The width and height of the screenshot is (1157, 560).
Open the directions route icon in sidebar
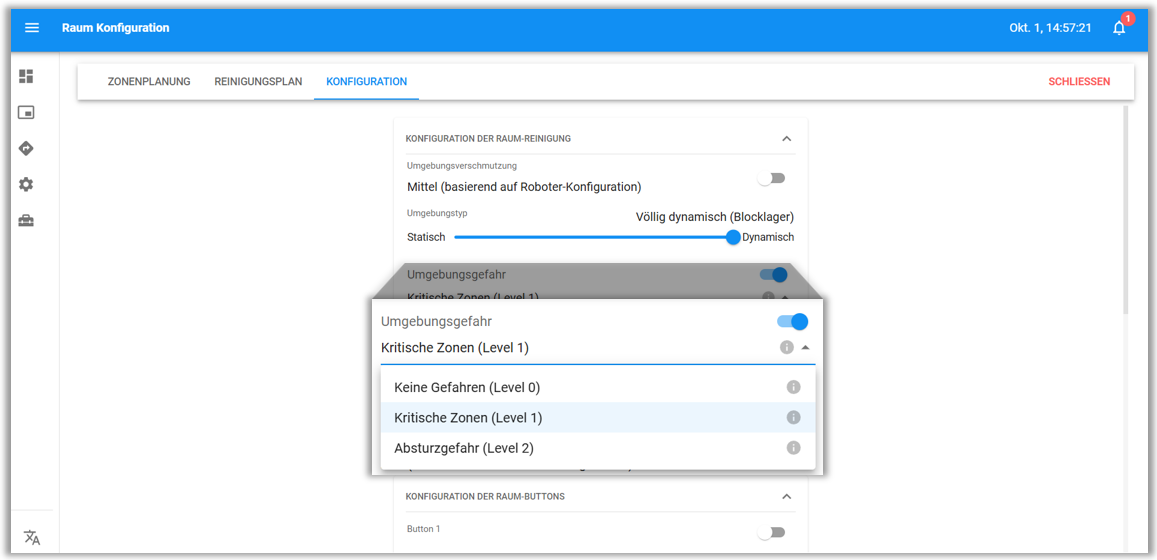pos(26,149)
